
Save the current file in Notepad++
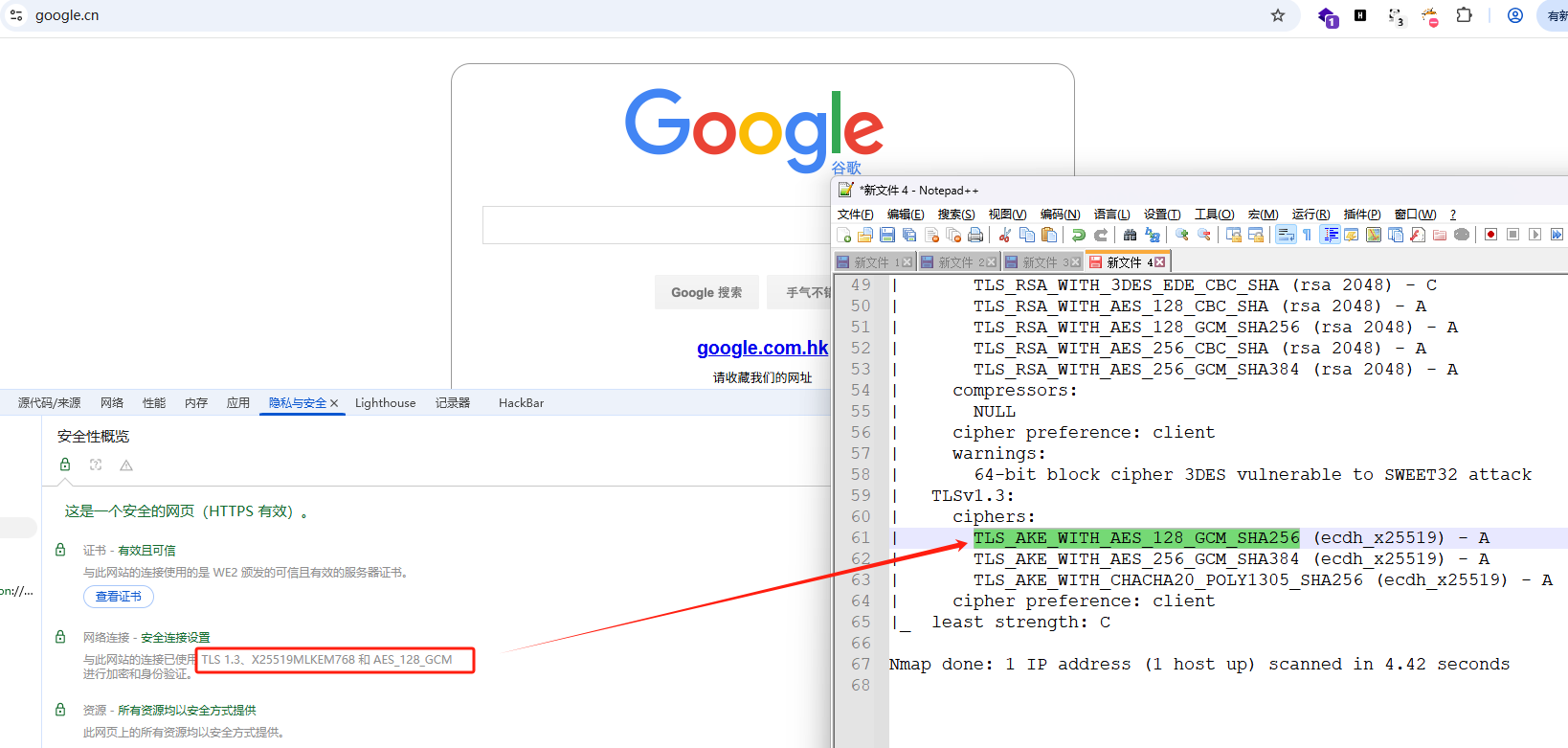pos(887,235)
